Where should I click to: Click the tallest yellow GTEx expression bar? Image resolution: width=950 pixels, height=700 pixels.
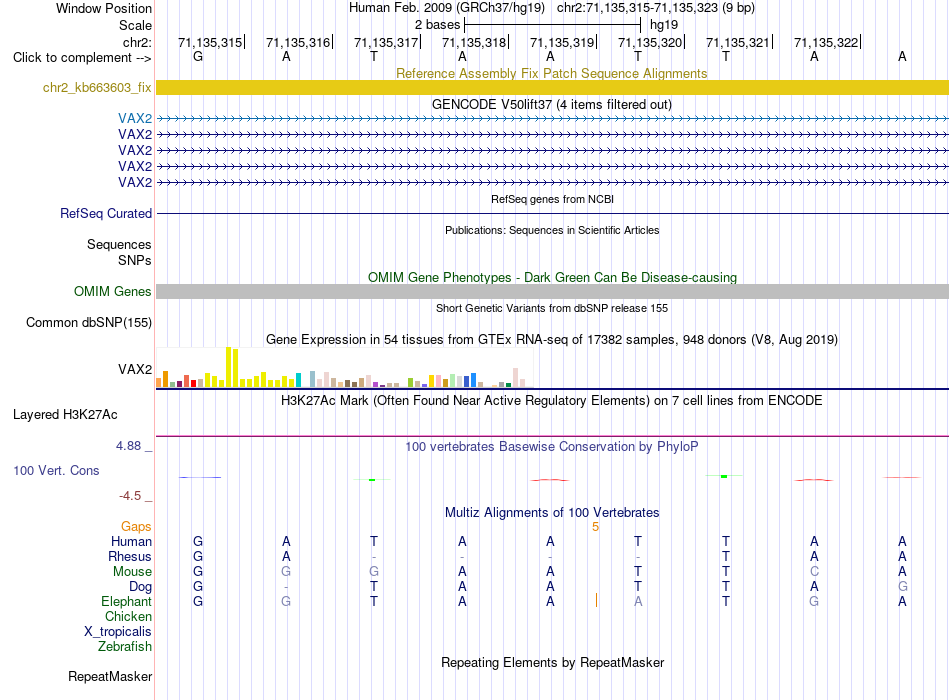pos(228,367)
